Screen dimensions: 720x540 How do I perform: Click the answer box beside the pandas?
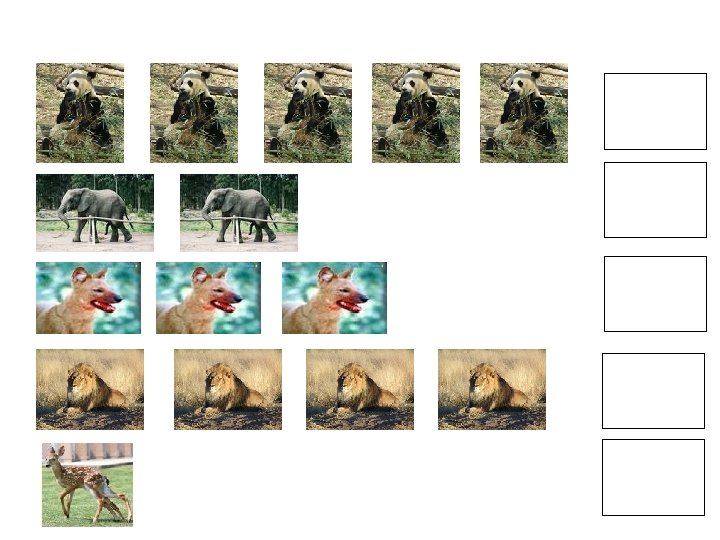pos(655,112)
